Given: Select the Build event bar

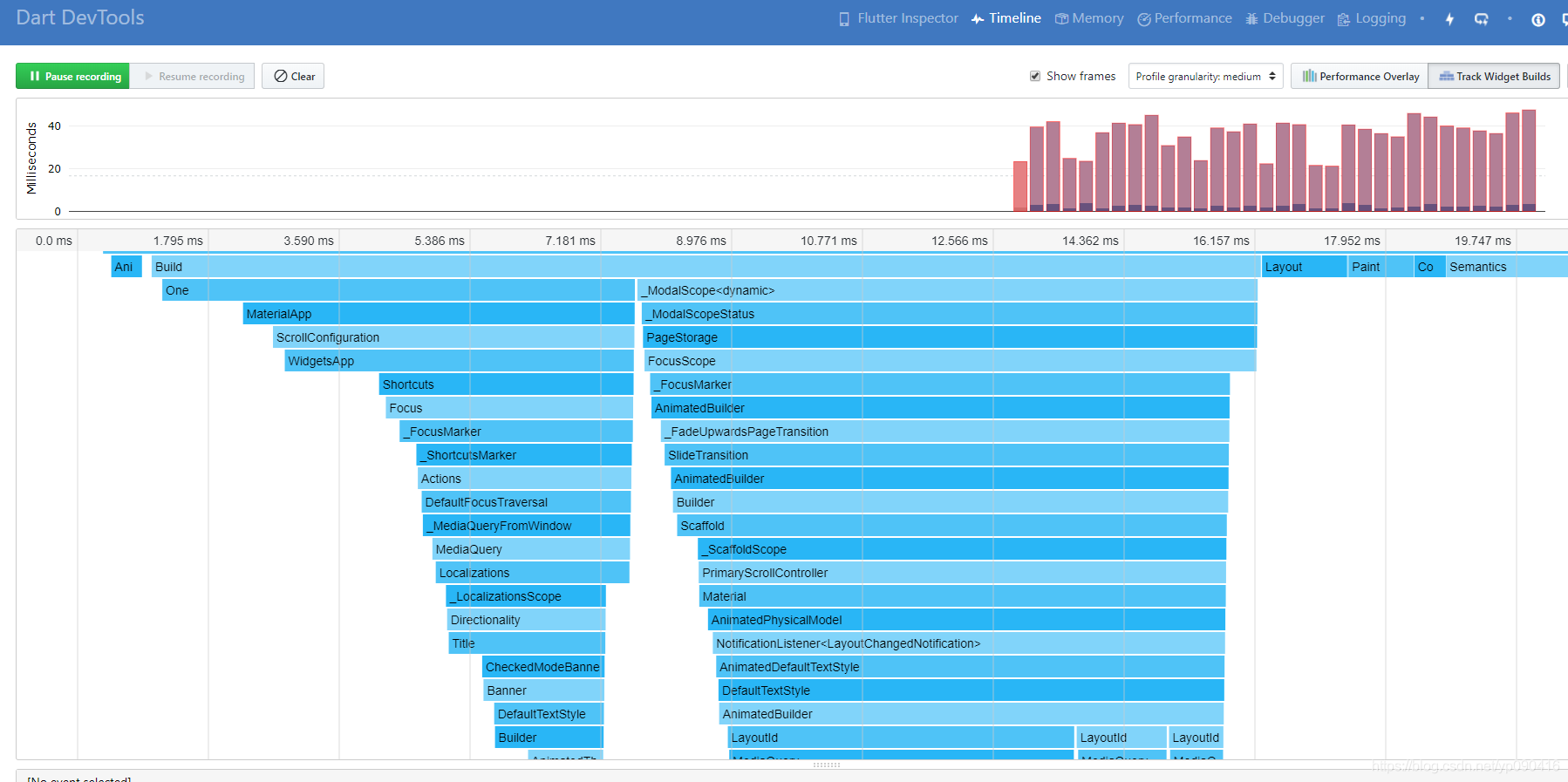Looking at the screenshot, I should tap(705, 267).
